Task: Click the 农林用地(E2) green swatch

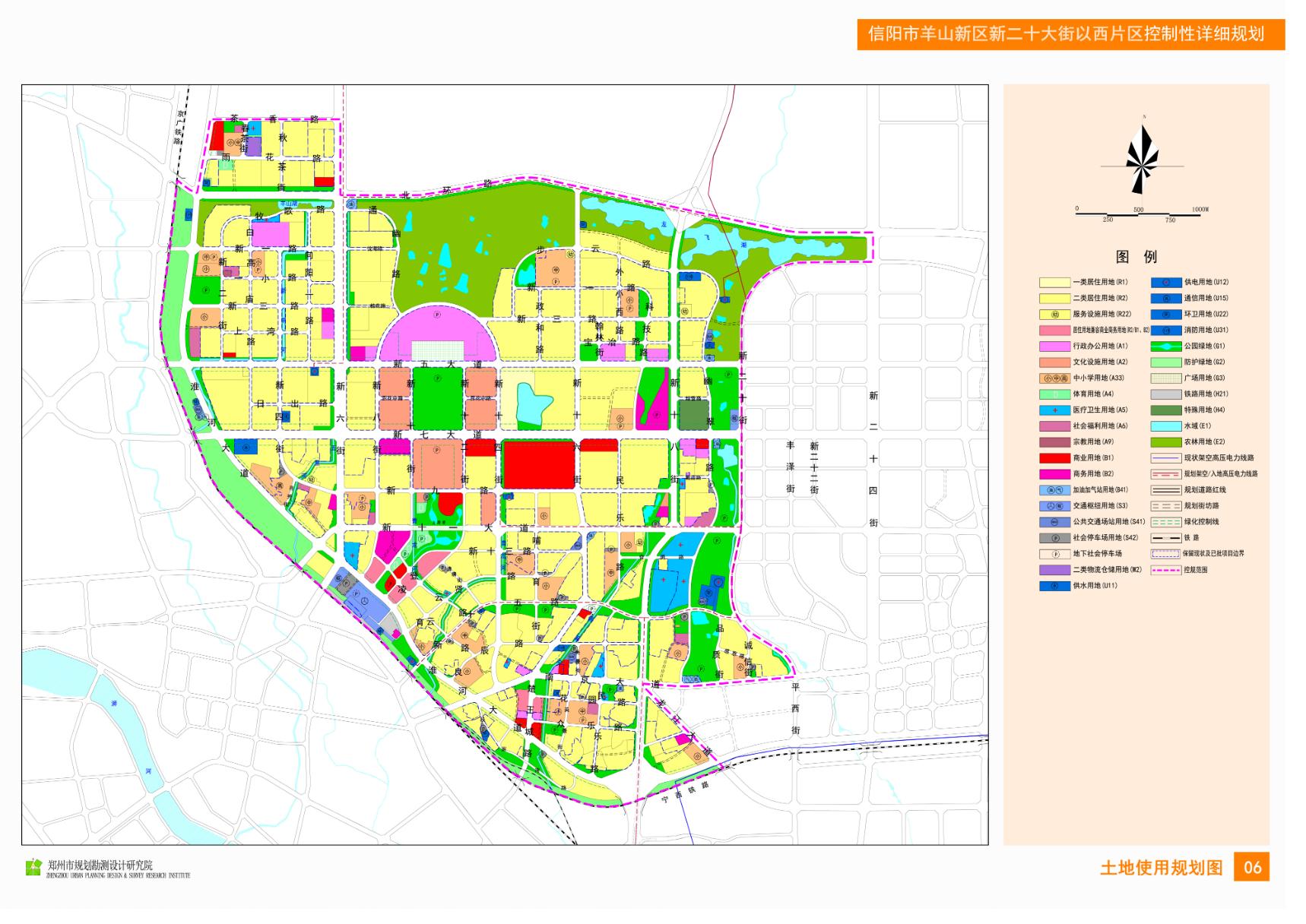Action: (x=1165, y=441)
